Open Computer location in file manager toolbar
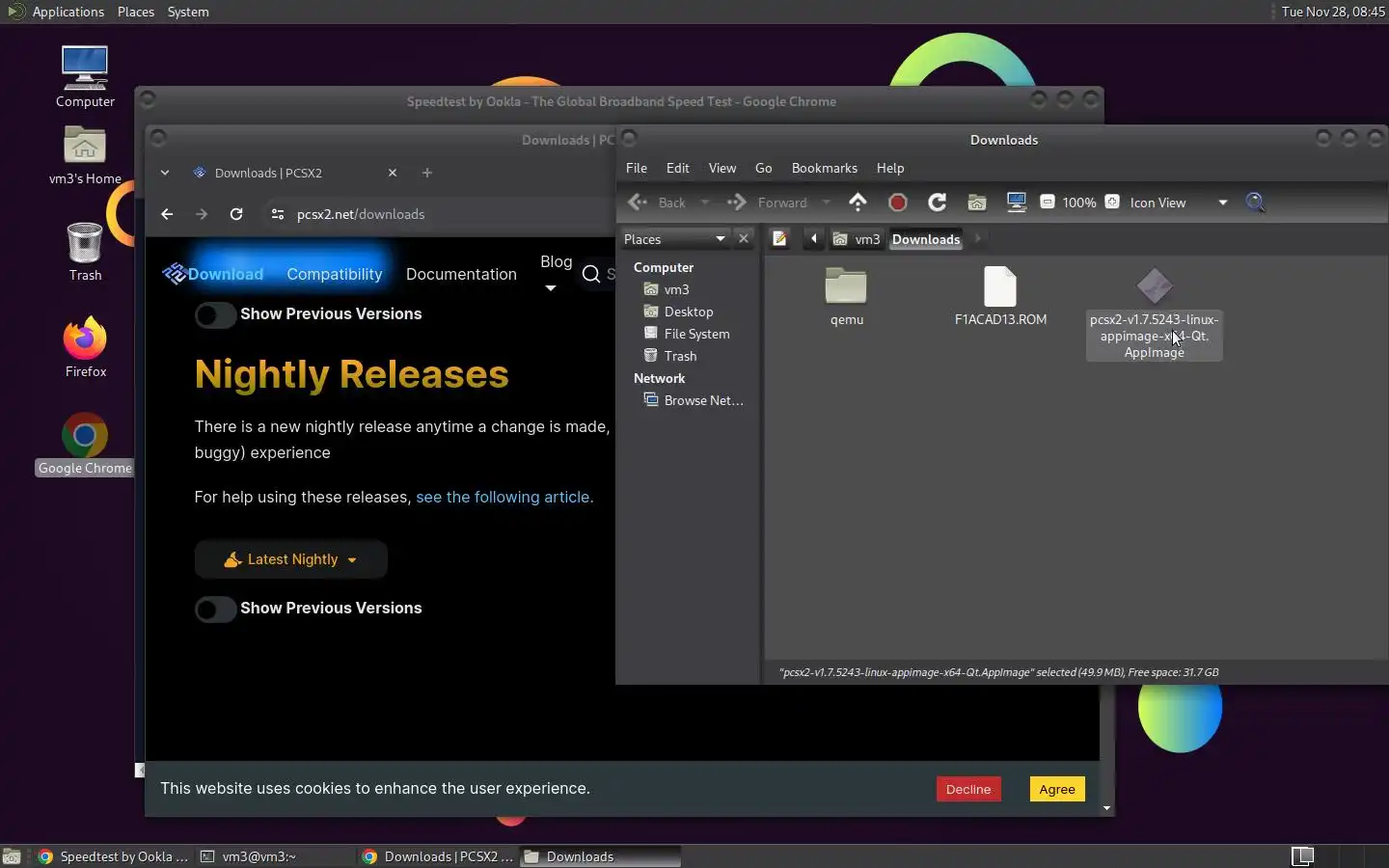The height and width of the screenshot is (868, 1389). pyautogui.click(x=1016, y=202)
